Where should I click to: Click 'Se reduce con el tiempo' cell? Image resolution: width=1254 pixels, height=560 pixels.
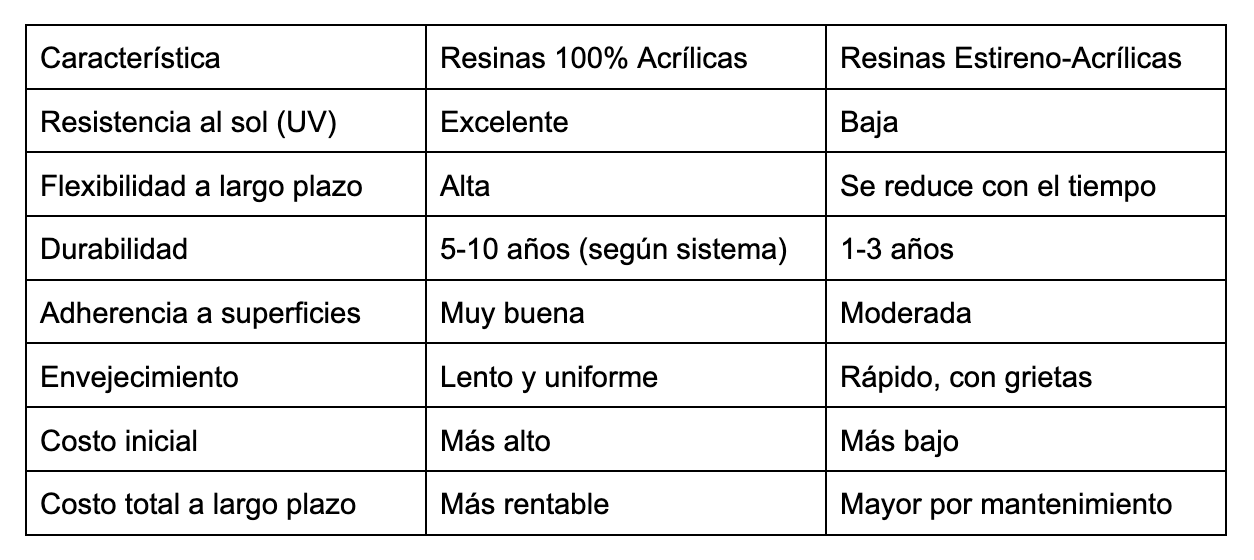(x=1026, y=185)
